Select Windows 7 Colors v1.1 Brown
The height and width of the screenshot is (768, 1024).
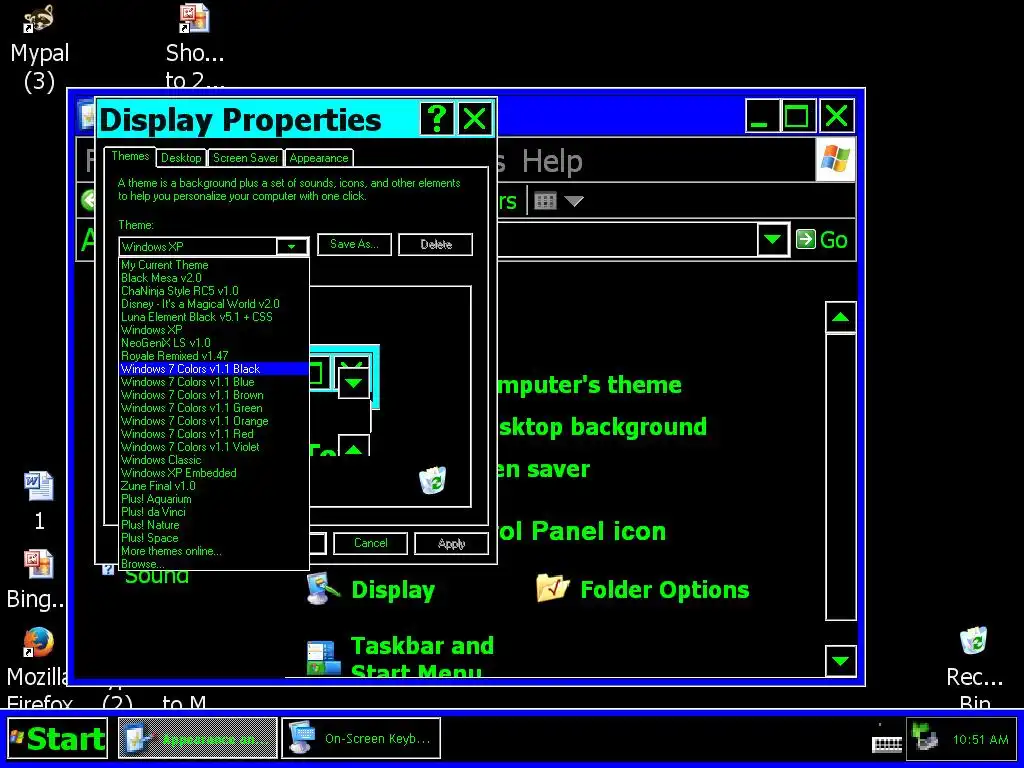pos(214,395)
